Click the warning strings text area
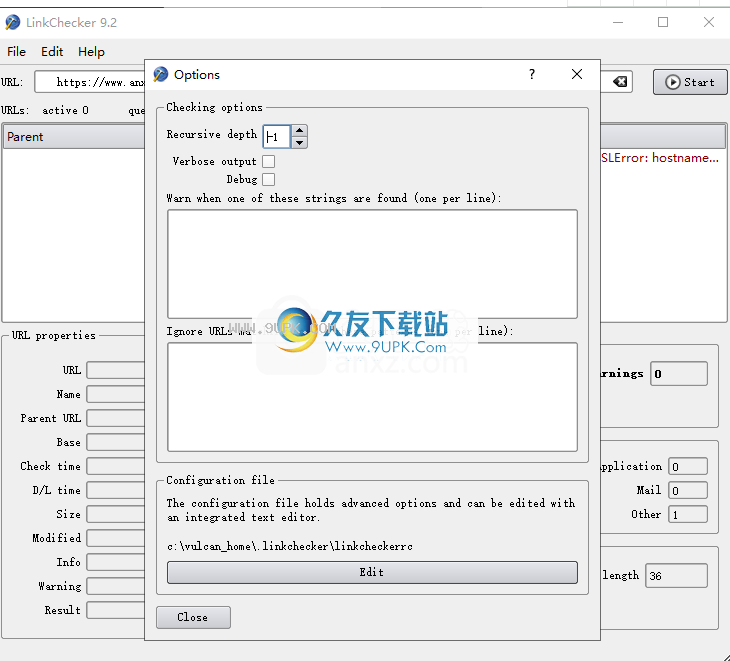This screenshot has height=661, width=730. pos(372,264)
